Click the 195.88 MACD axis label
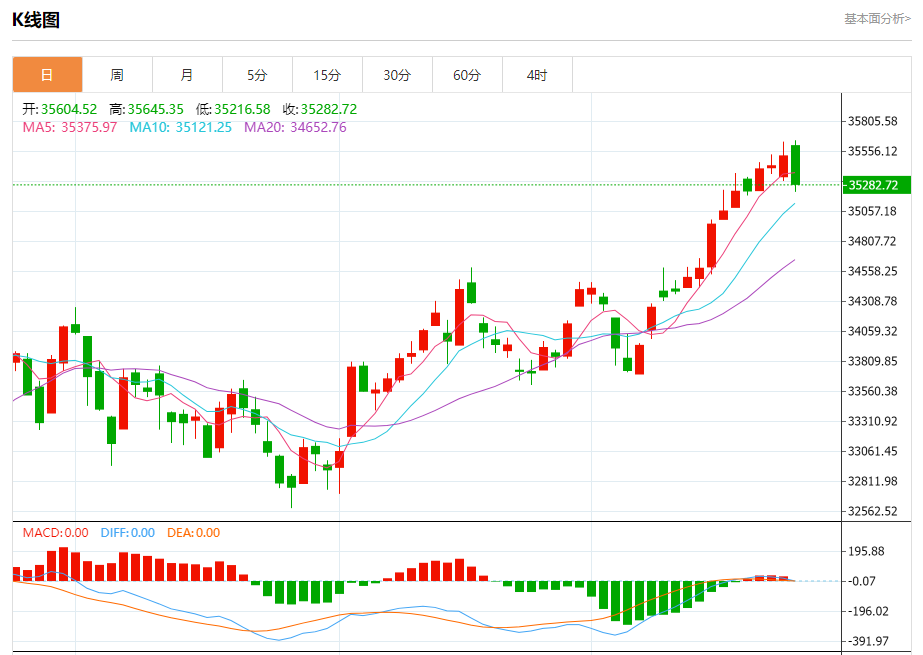The height and width of the screenshot is (655, 923). (866, 551)
